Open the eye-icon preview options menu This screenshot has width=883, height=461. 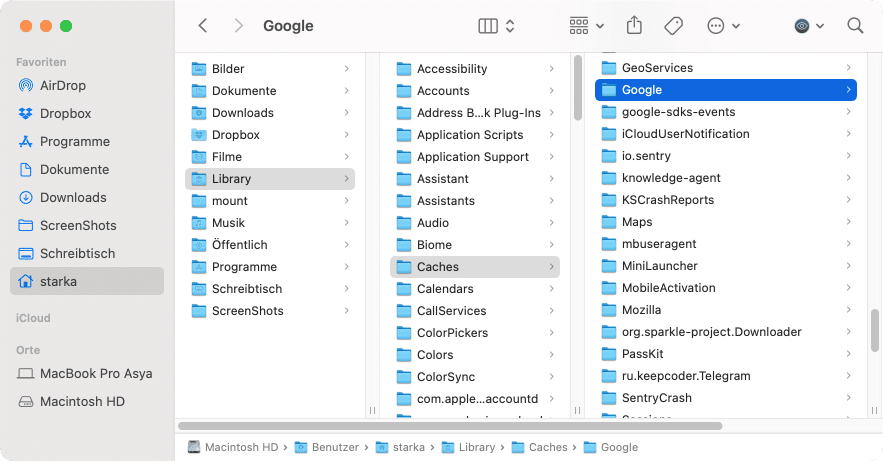[x=809, y=26]
